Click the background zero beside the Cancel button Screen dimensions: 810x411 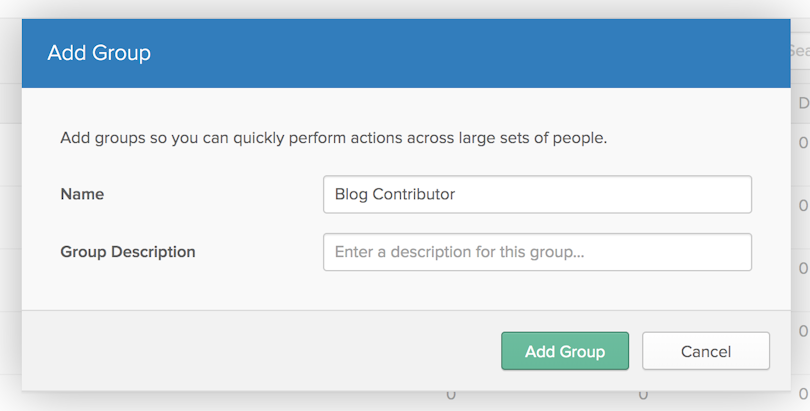[x=803, y=331]
